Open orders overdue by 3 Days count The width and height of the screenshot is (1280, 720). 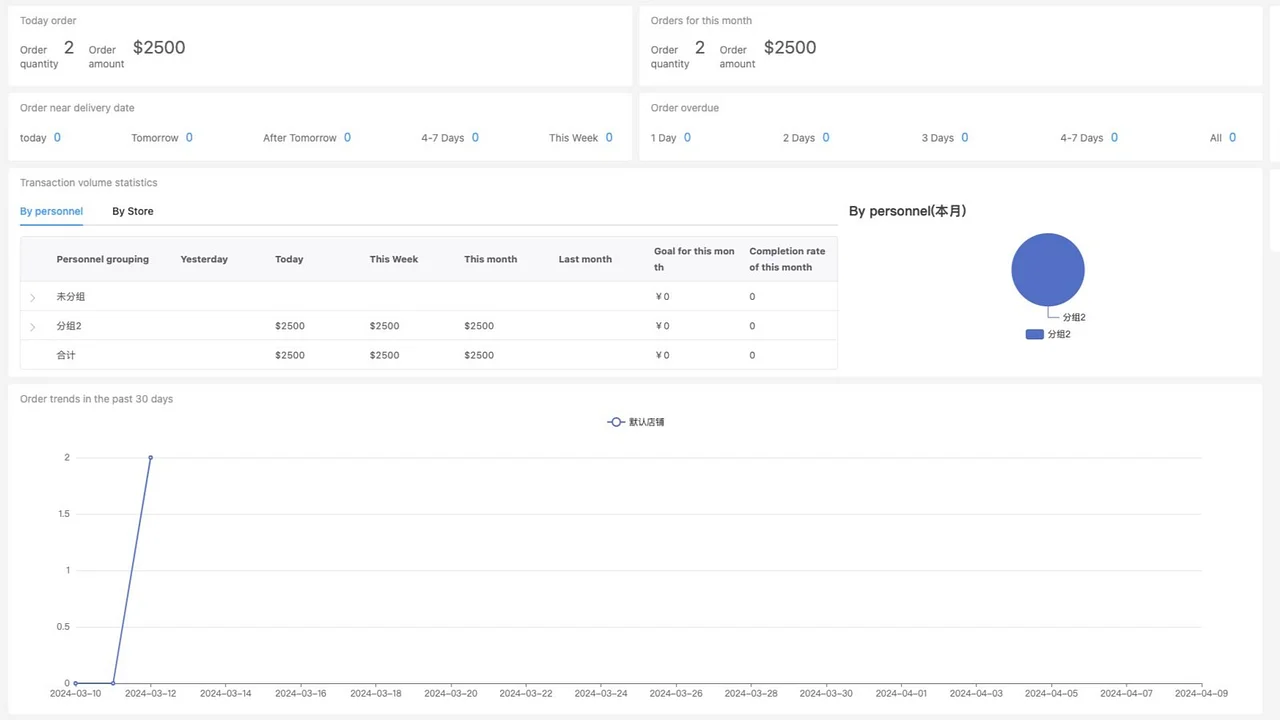pyautogui.click(x=965, y=138)
